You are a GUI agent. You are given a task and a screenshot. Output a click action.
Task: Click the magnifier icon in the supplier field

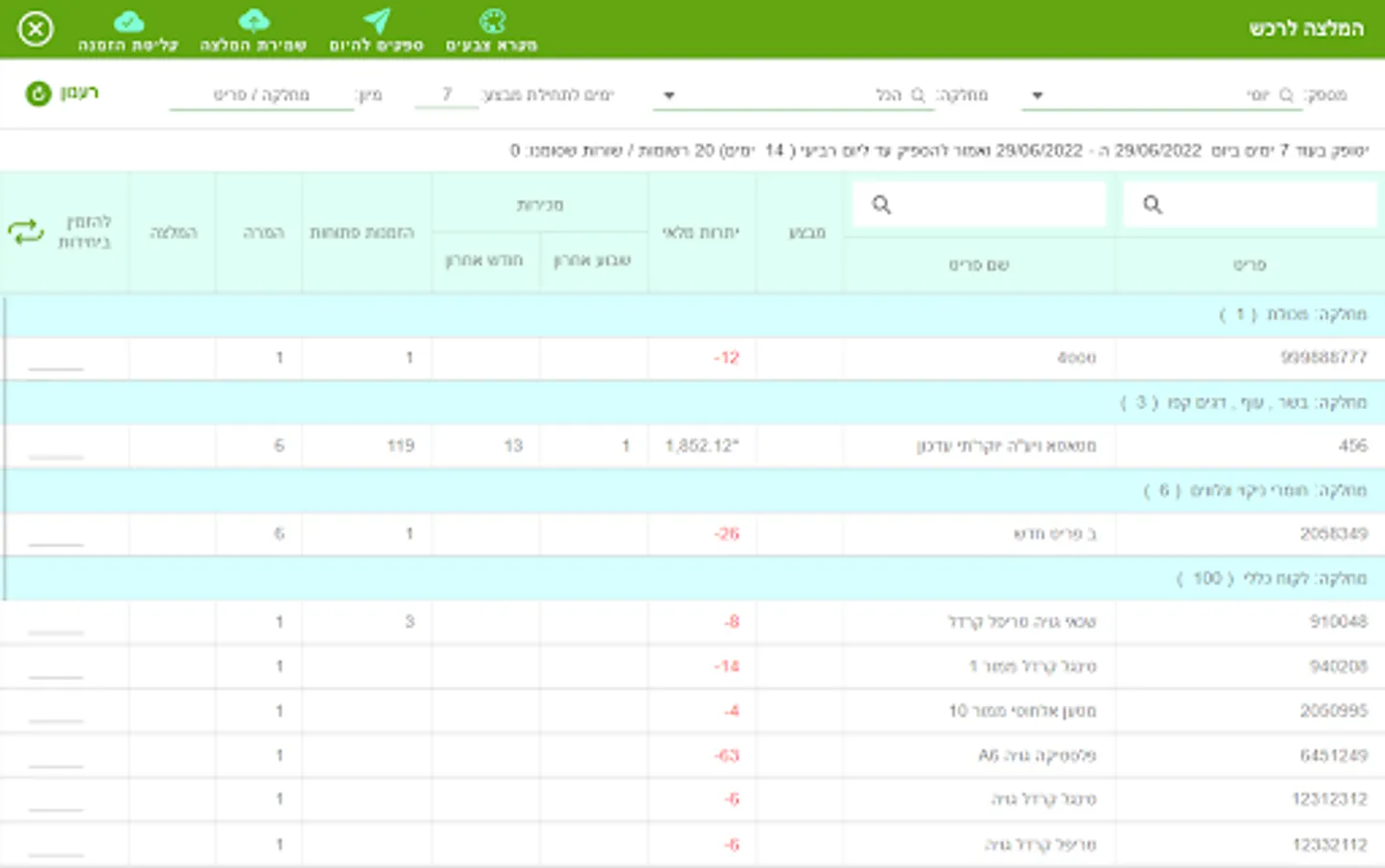point(1286,95)
